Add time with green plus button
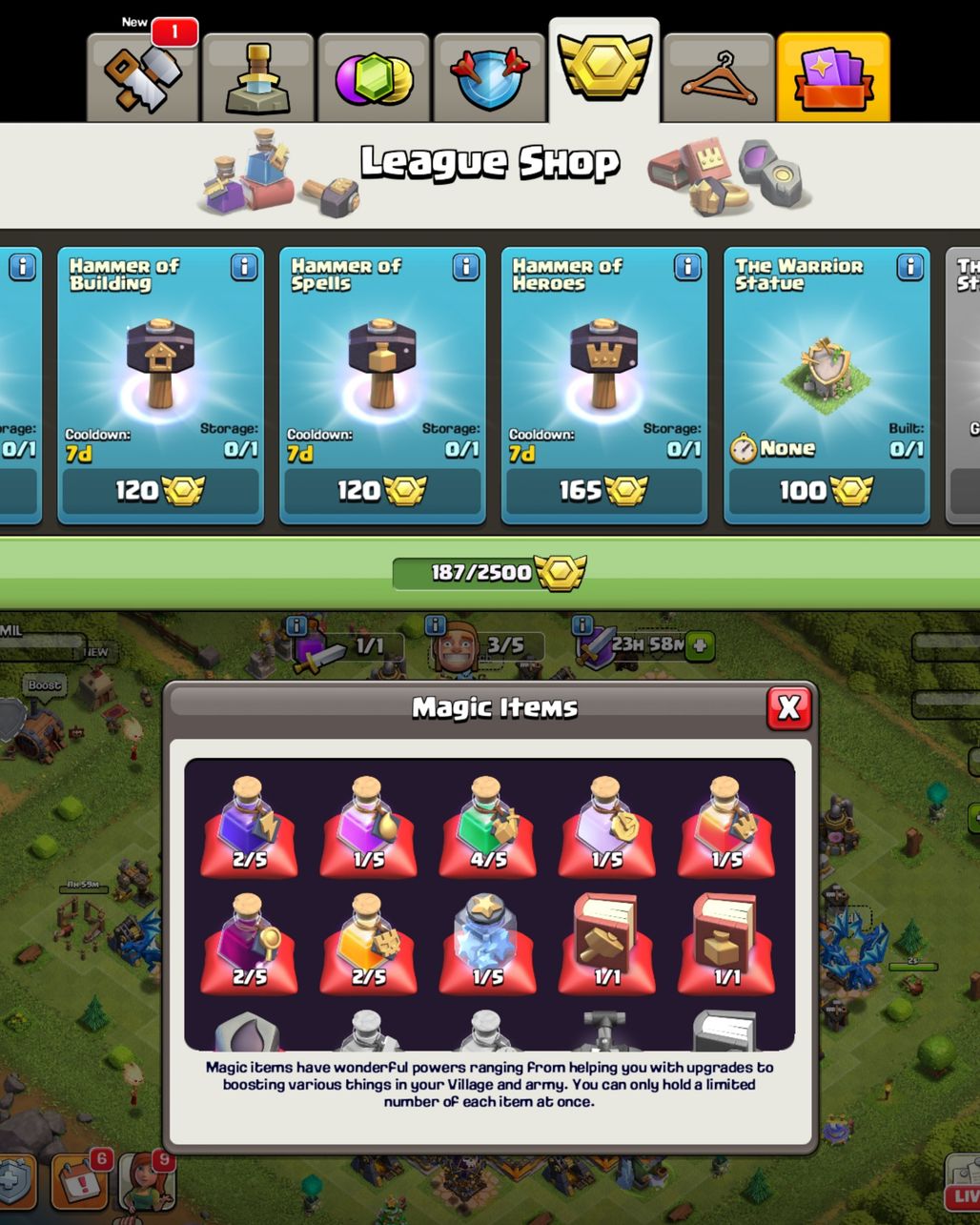 [x=700, y=645]
